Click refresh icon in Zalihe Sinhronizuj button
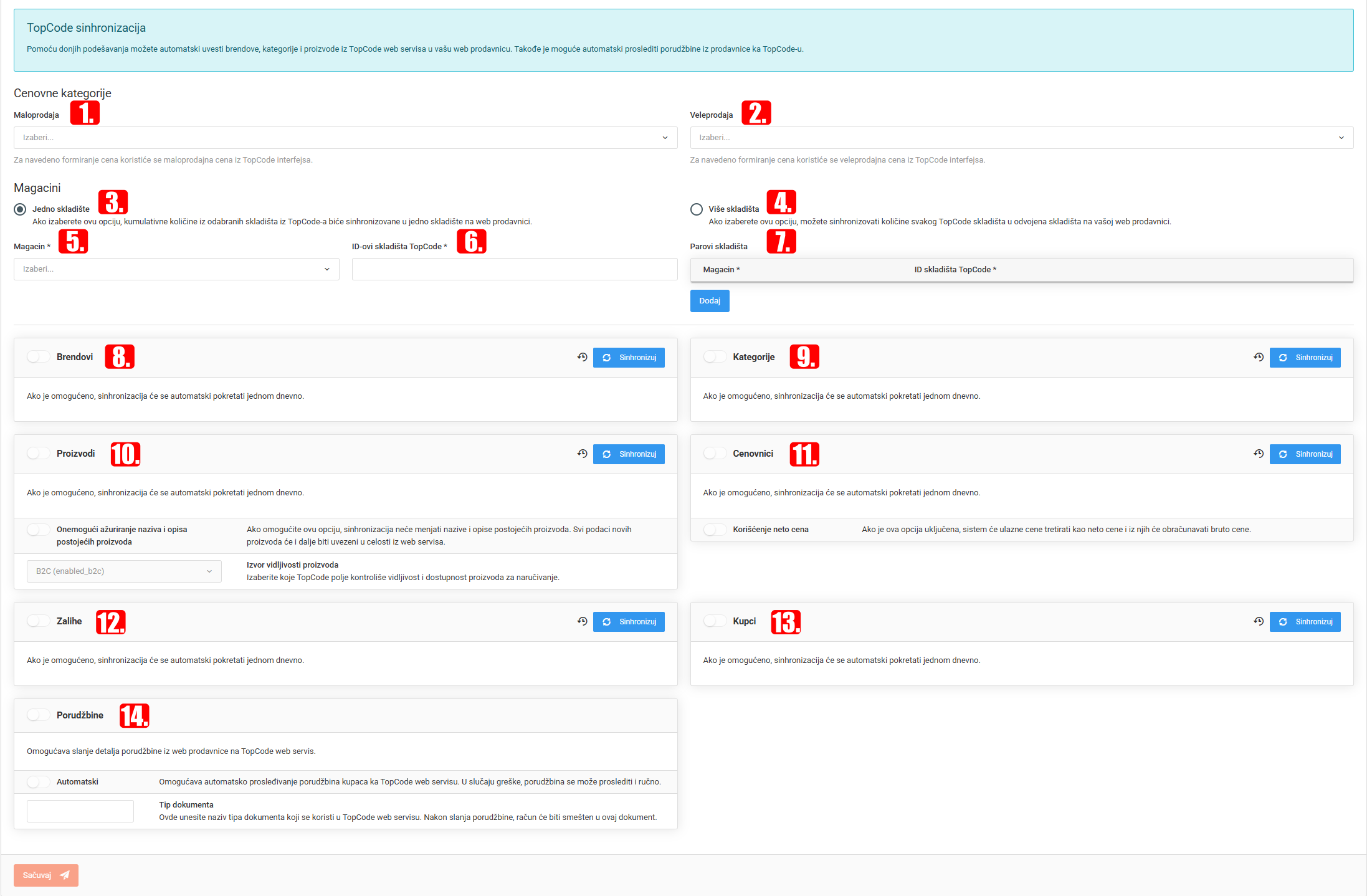 point(607,622)
